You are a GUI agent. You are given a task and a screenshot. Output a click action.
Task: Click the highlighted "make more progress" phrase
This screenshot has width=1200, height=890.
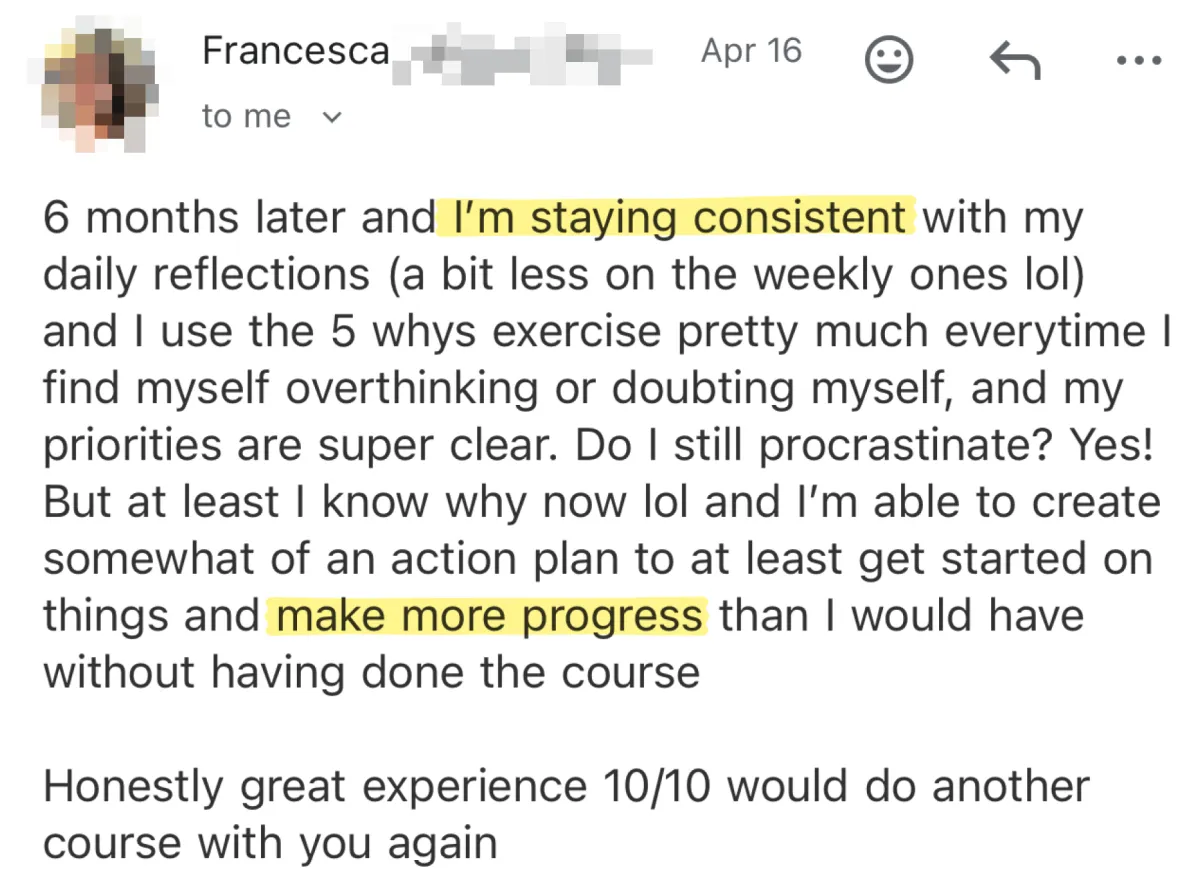pos(489,616)
